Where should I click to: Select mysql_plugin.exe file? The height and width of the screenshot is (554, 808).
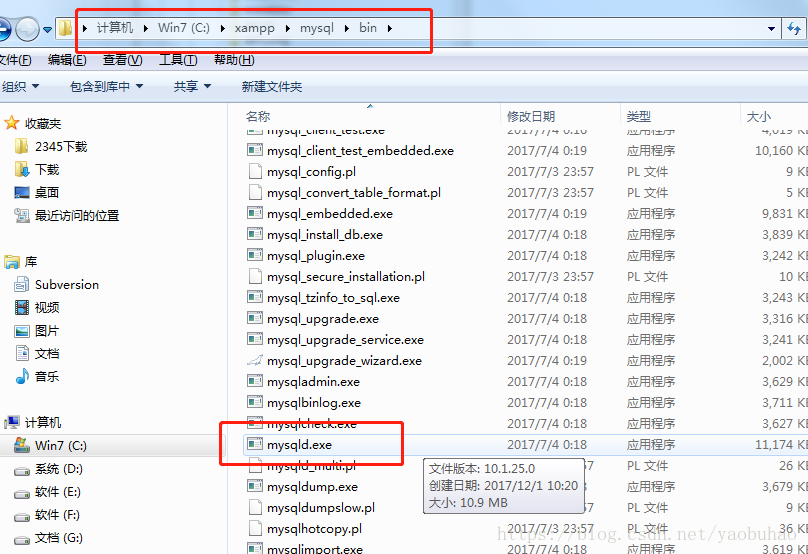[316, 256]
